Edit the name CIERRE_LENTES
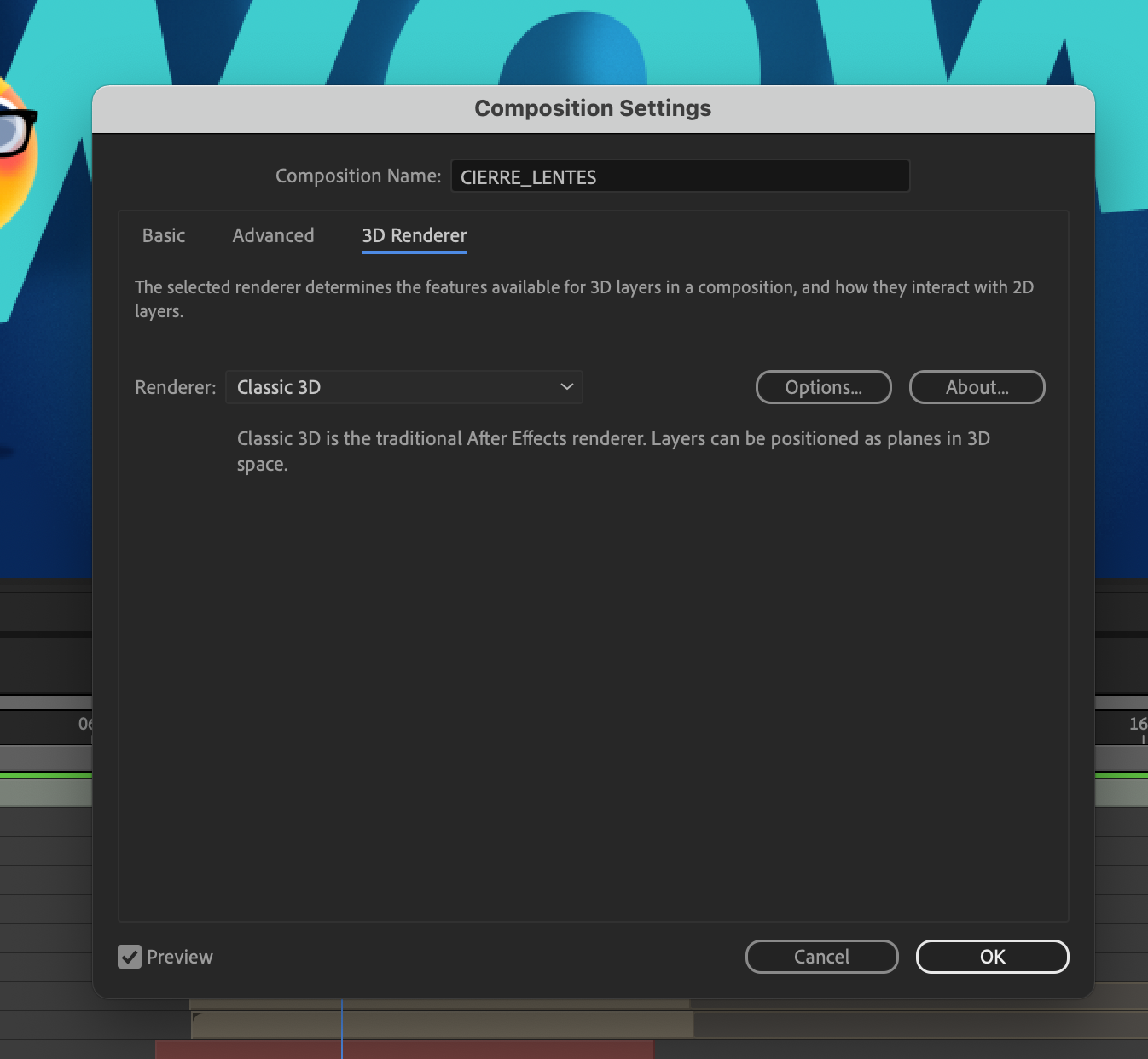The width and height of the screenshot is (1148, 1059). pyautogui.click(x=527, y=177)
